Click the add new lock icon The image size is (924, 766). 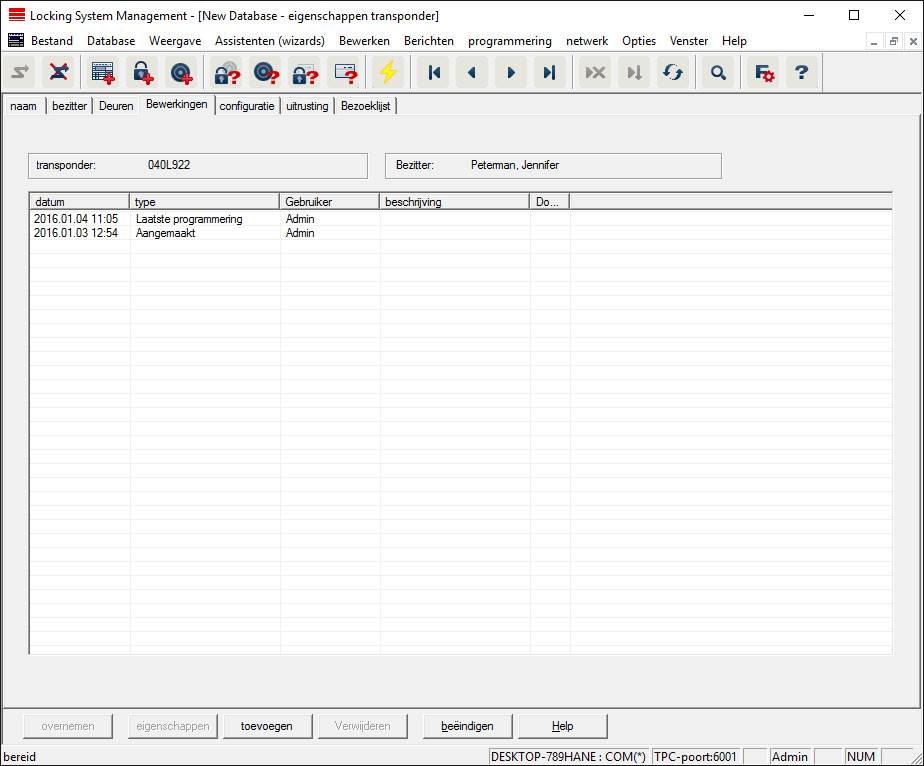tap(142, 73)
